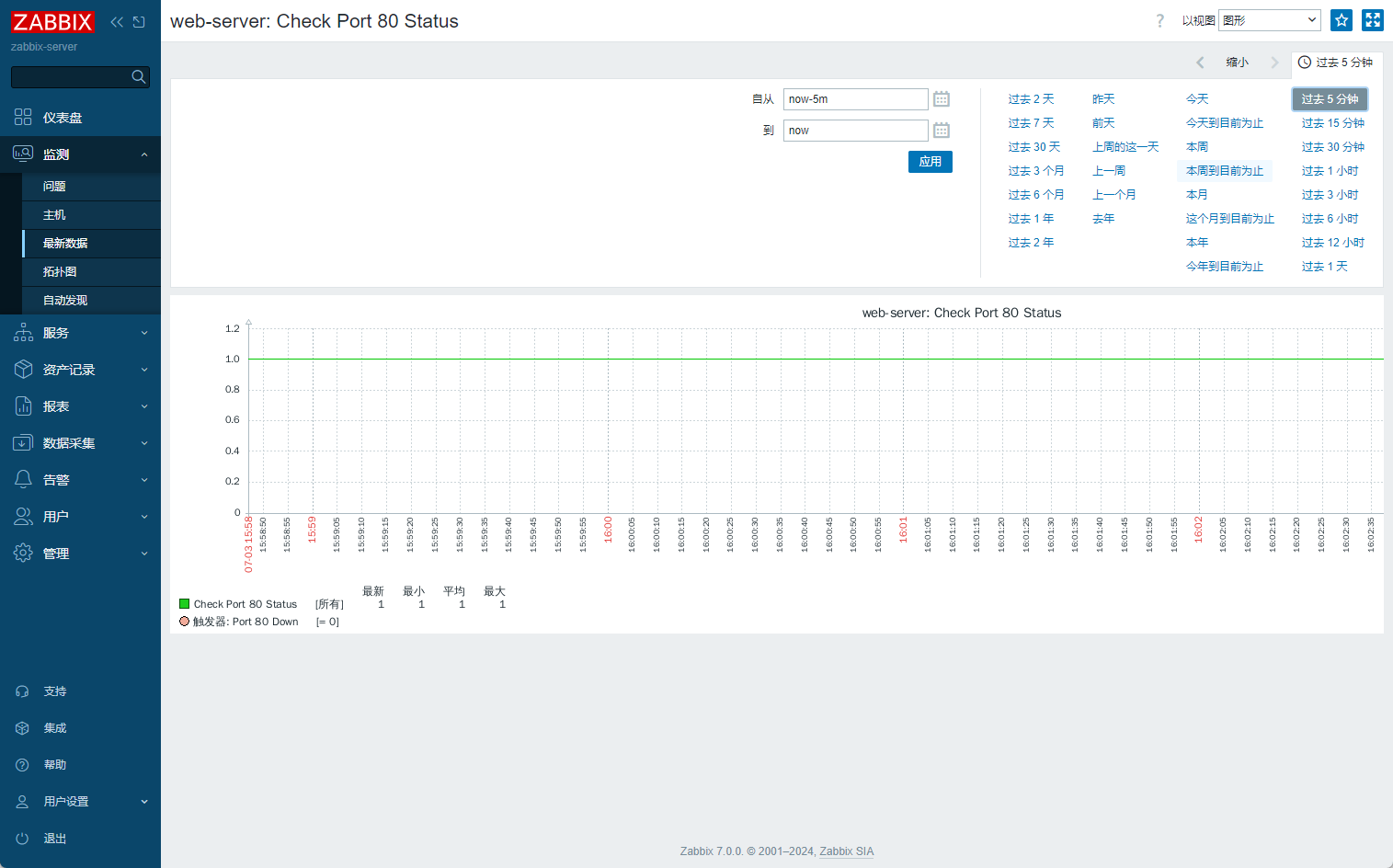1393x868 pixels.
Task: Expand the 告警 menu chevron
Action: (x=144, y=480)
